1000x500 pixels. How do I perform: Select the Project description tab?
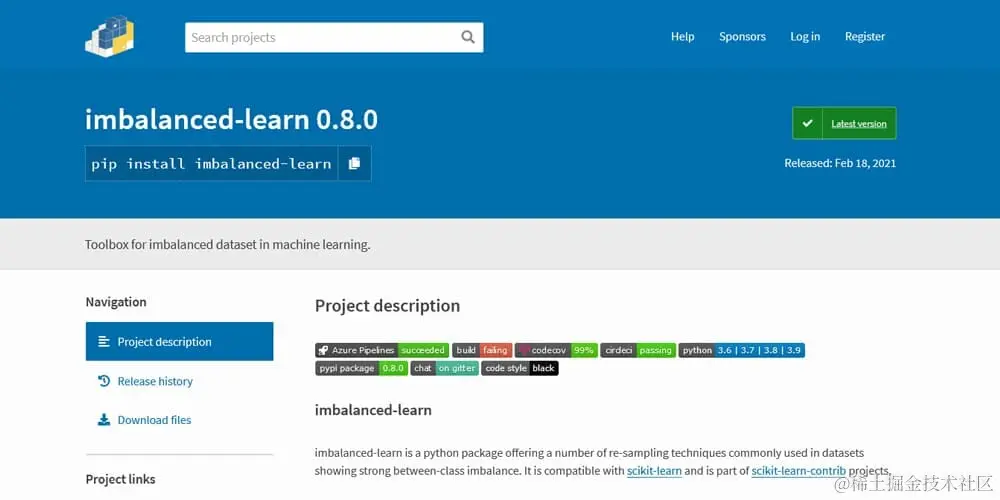pos(179,341)
